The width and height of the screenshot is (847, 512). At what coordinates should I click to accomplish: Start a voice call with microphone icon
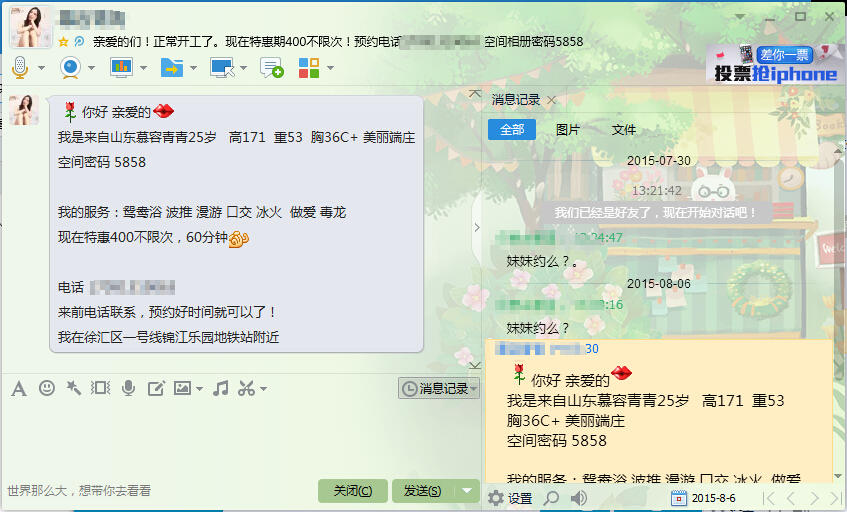pos(20,68)
